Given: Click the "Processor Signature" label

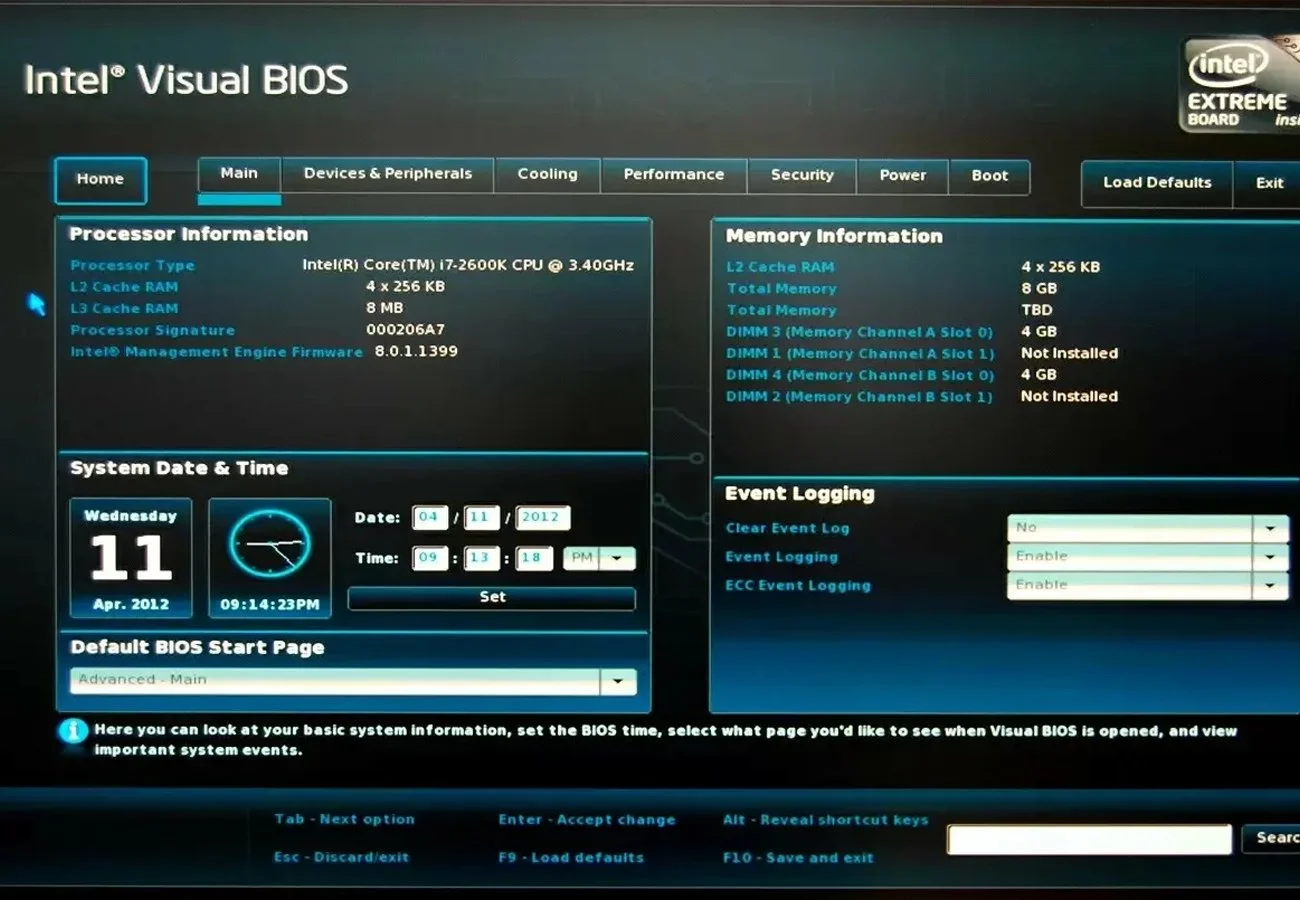Looking at the screenshot, I should (x=153, y=331).
